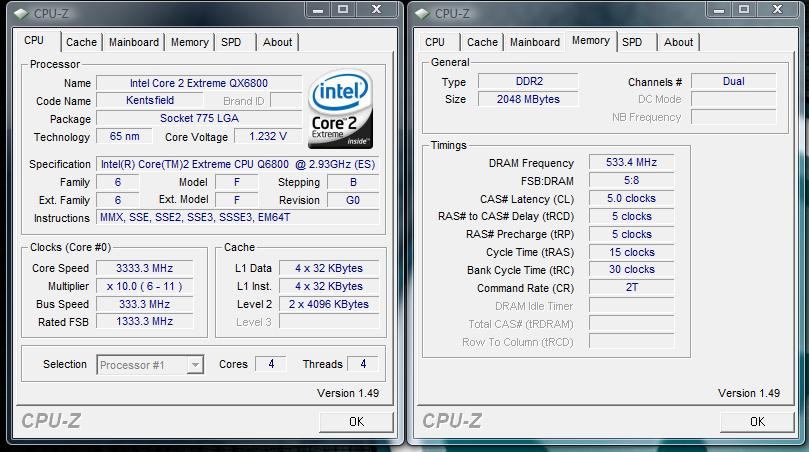Open the Mainboard tab in left window
Viewport: 809px width, 452px height.
click(134, 42)
